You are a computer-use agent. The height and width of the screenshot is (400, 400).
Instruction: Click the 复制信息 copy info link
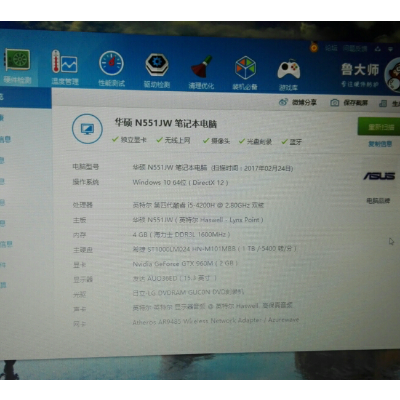[380, 144]
